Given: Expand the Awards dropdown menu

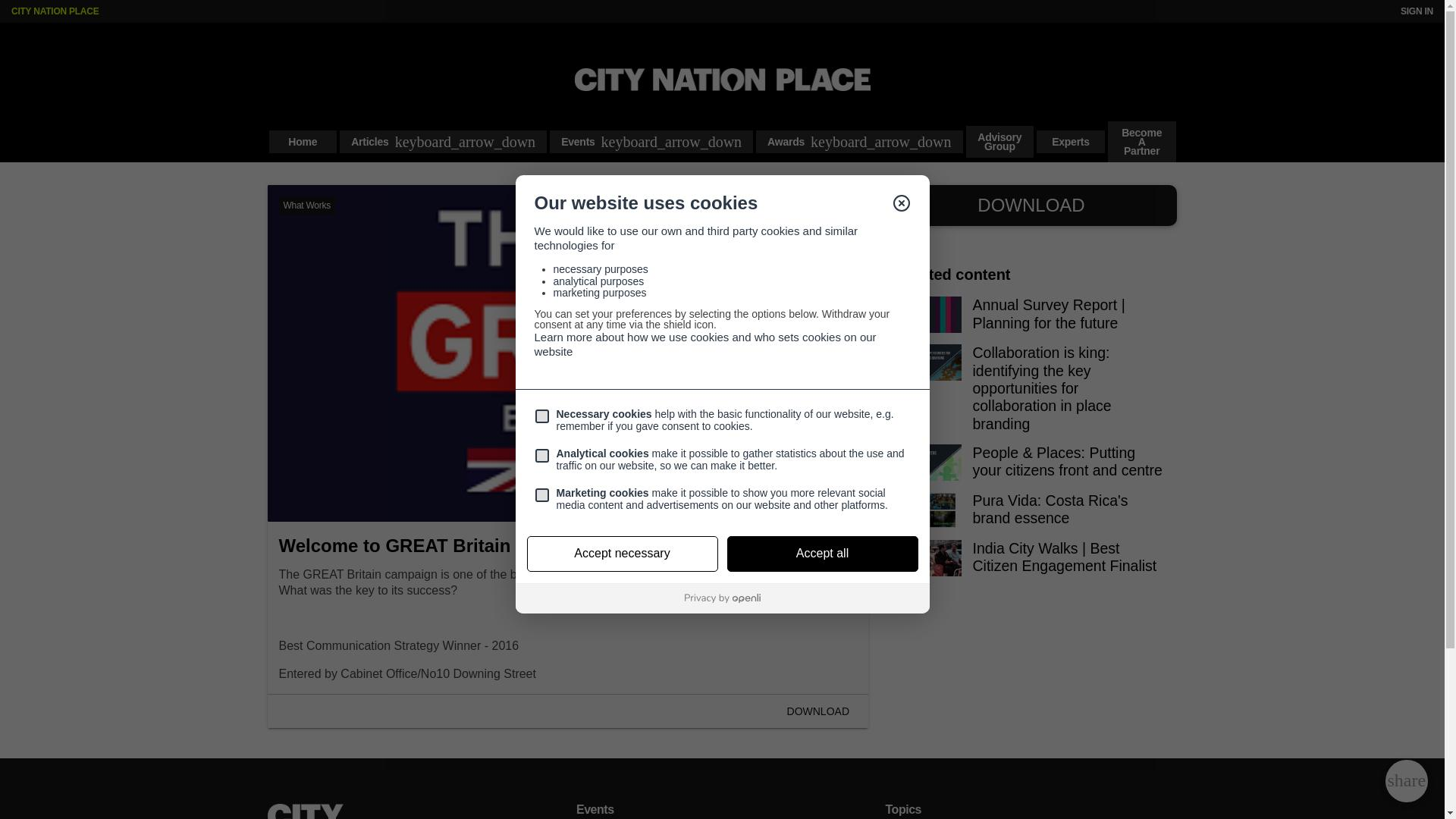Looking at the screenshot, I should 858,142.
